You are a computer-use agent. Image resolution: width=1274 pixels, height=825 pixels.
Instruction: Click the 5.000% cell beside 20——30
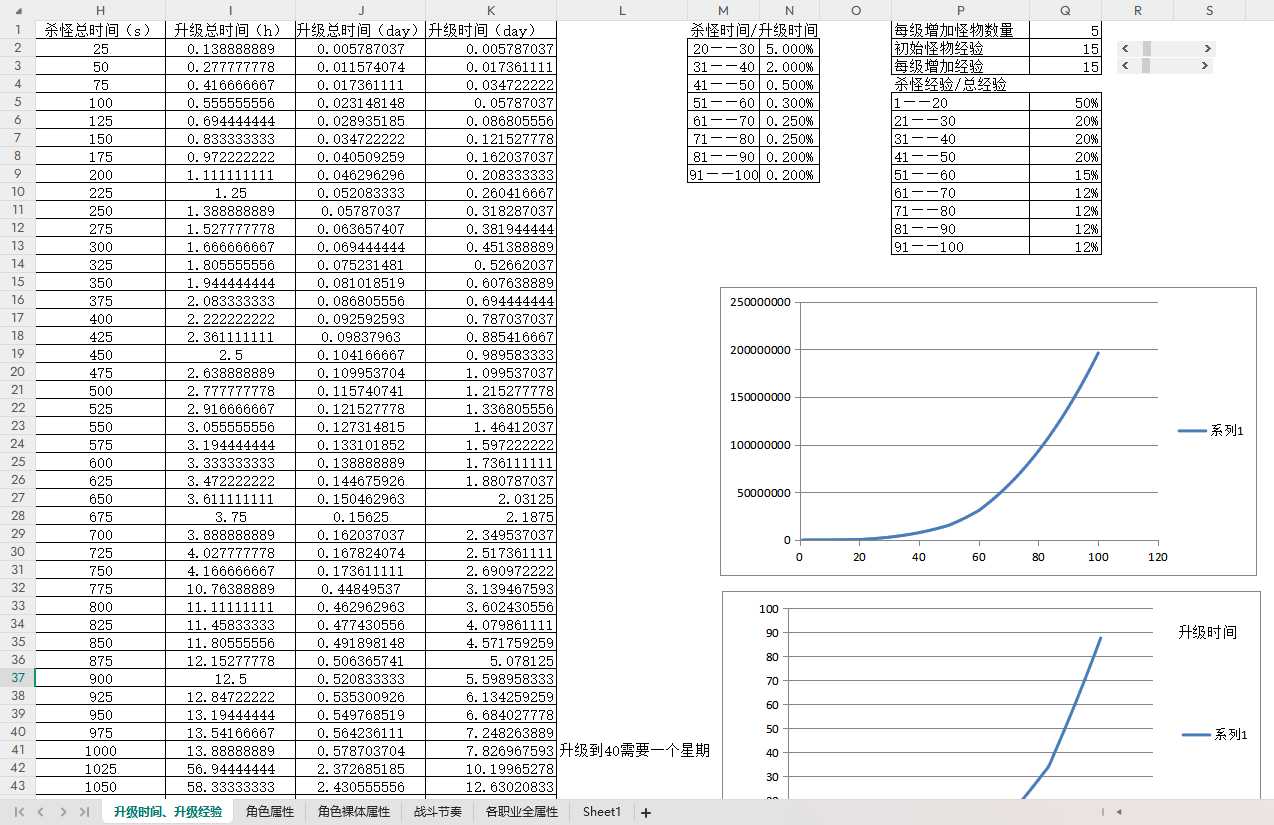click(790, 48)
